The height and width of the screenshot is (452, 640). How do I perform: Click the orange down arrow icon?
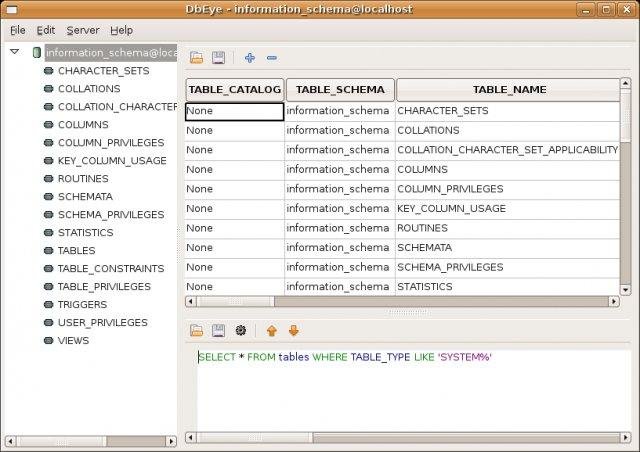point(293,330)
